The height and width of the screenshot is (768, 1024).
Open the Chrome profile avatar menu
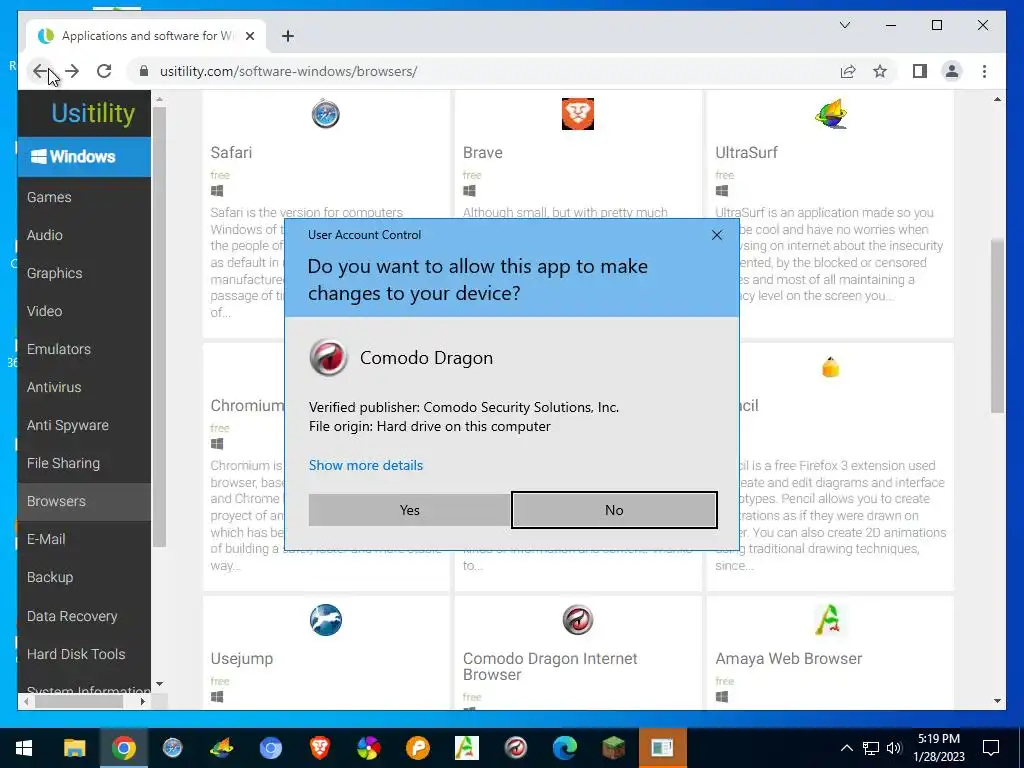coord(952,71)
